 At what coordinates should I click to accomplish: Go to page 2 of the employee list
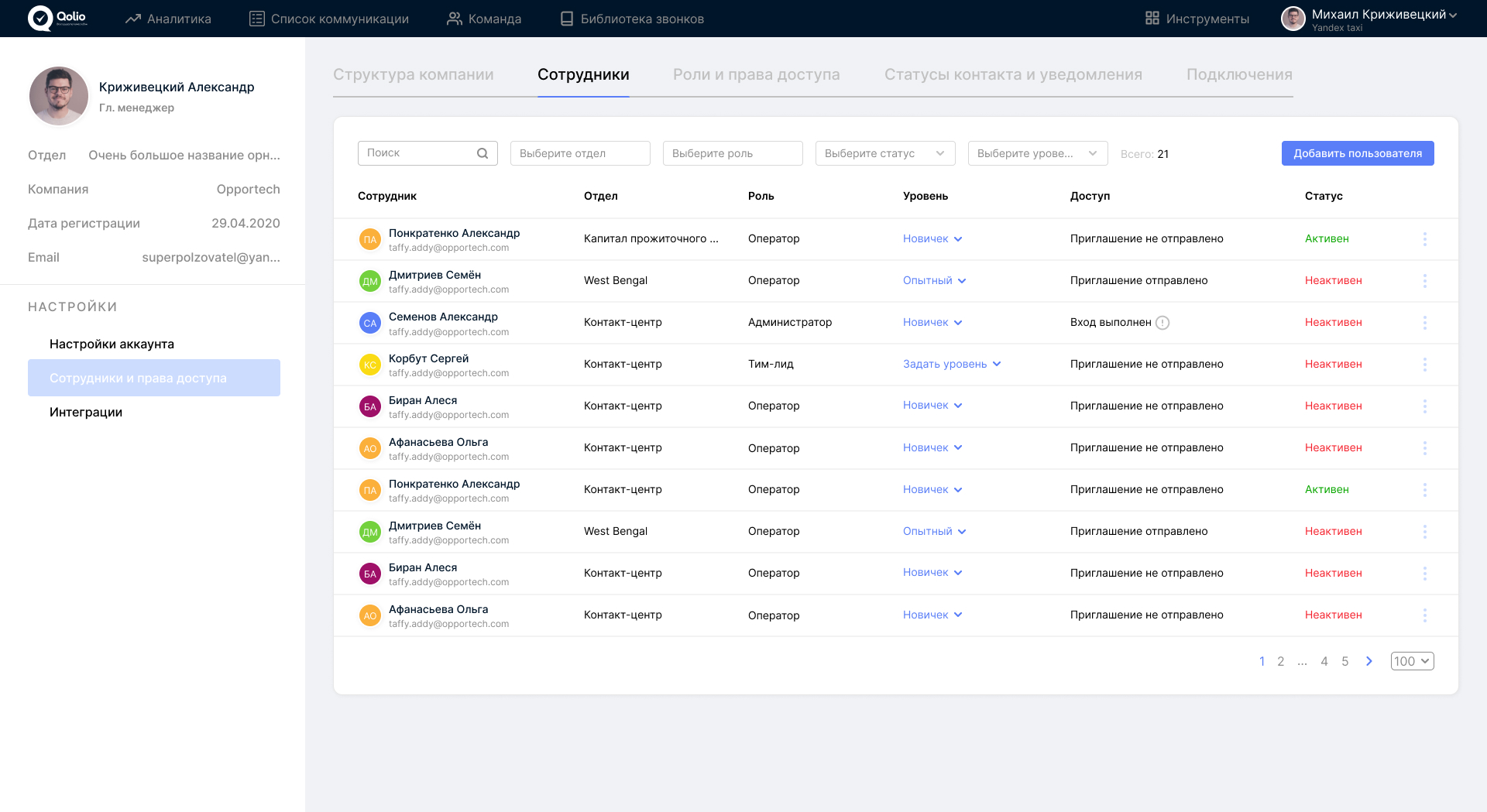(1281, 661)
